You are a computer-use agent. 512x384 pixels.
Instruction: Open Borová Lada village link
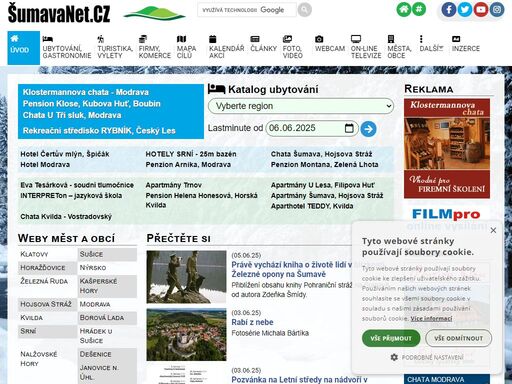tap(102, 318)
